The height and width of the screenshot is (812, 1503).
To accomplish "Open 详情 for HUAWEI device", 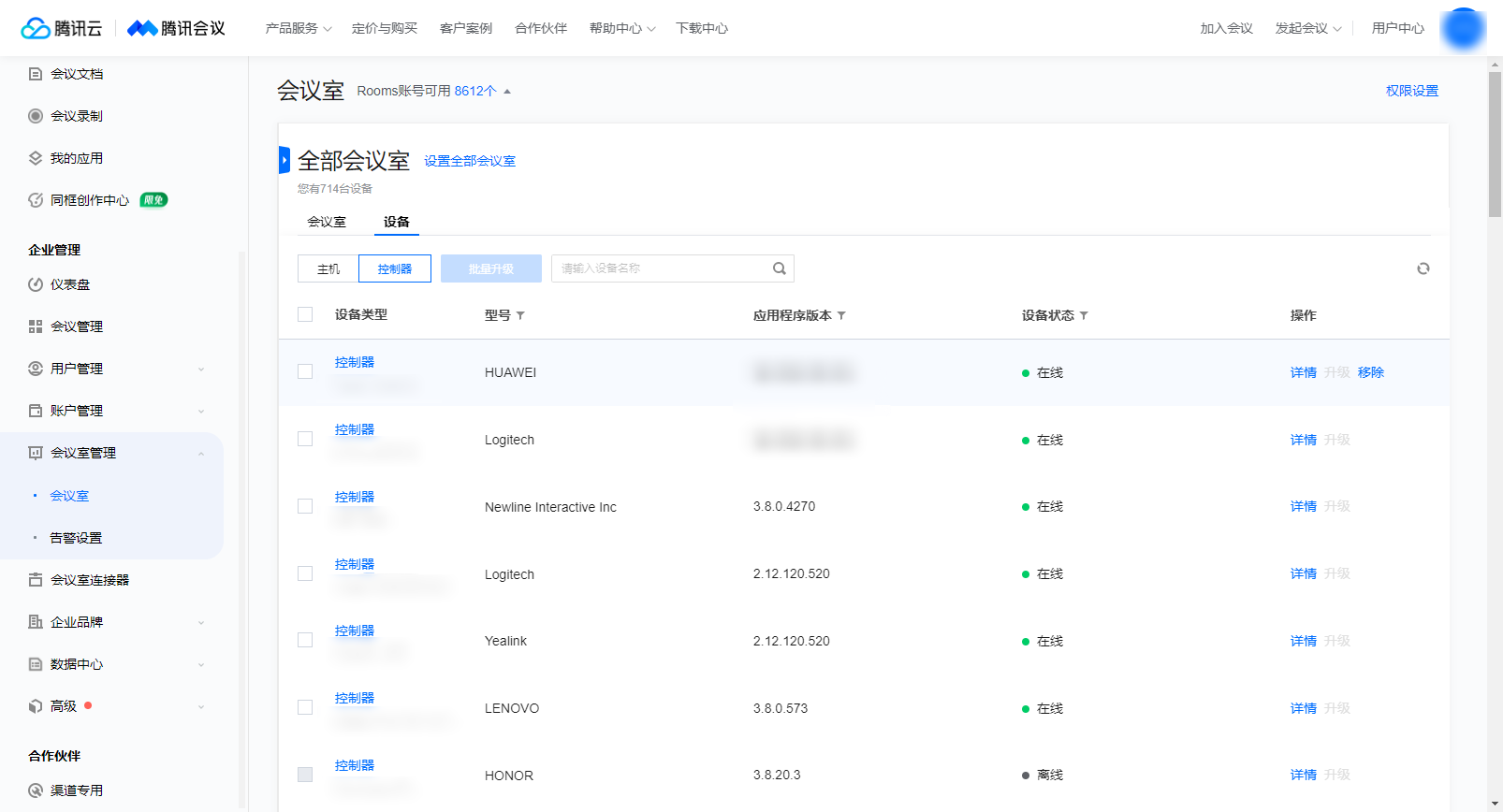I will click(x=1304, y=372).
